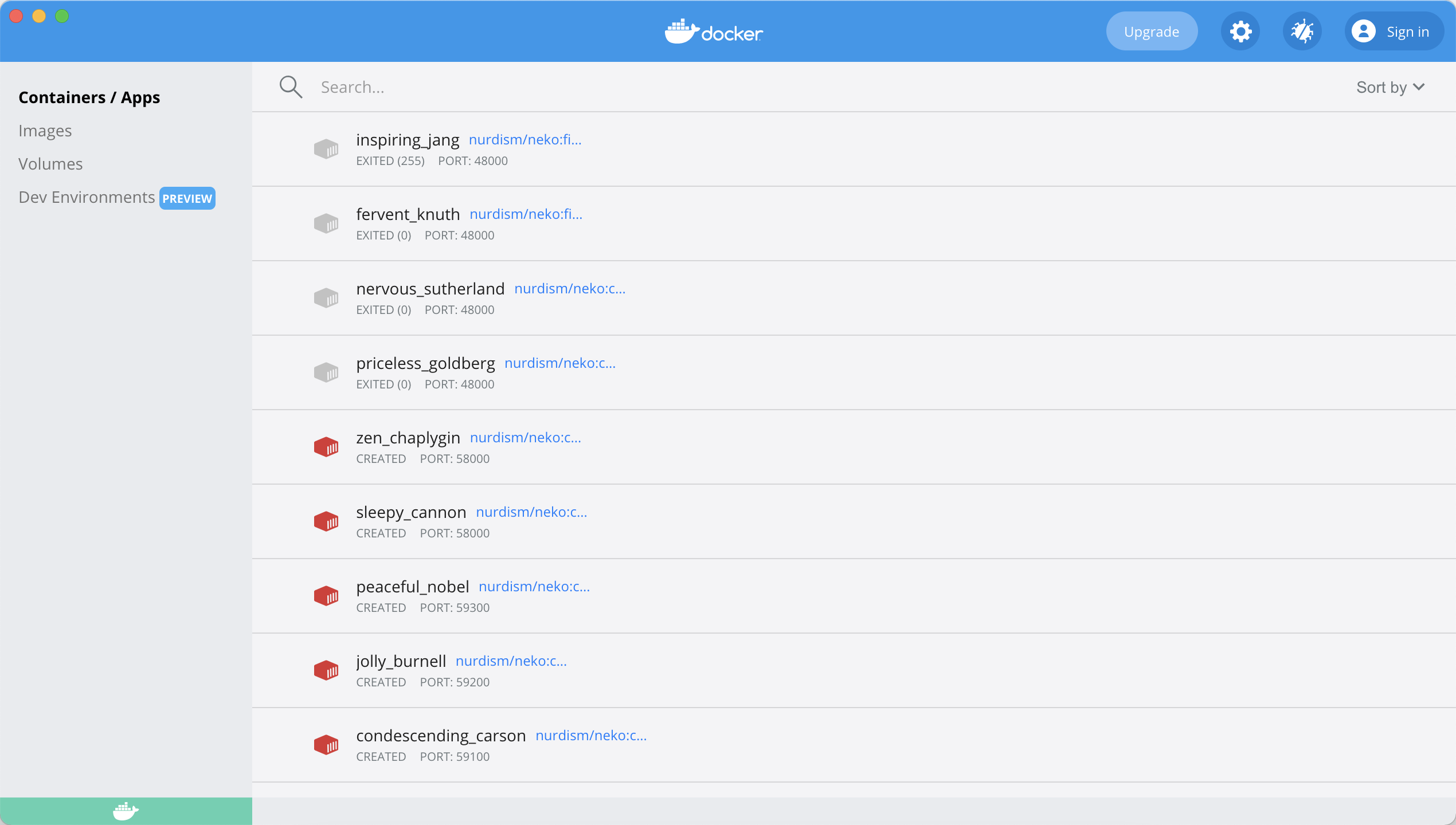Open Dev Environments preview section
The image size is (1456, 825).
(x=87, y=197)
